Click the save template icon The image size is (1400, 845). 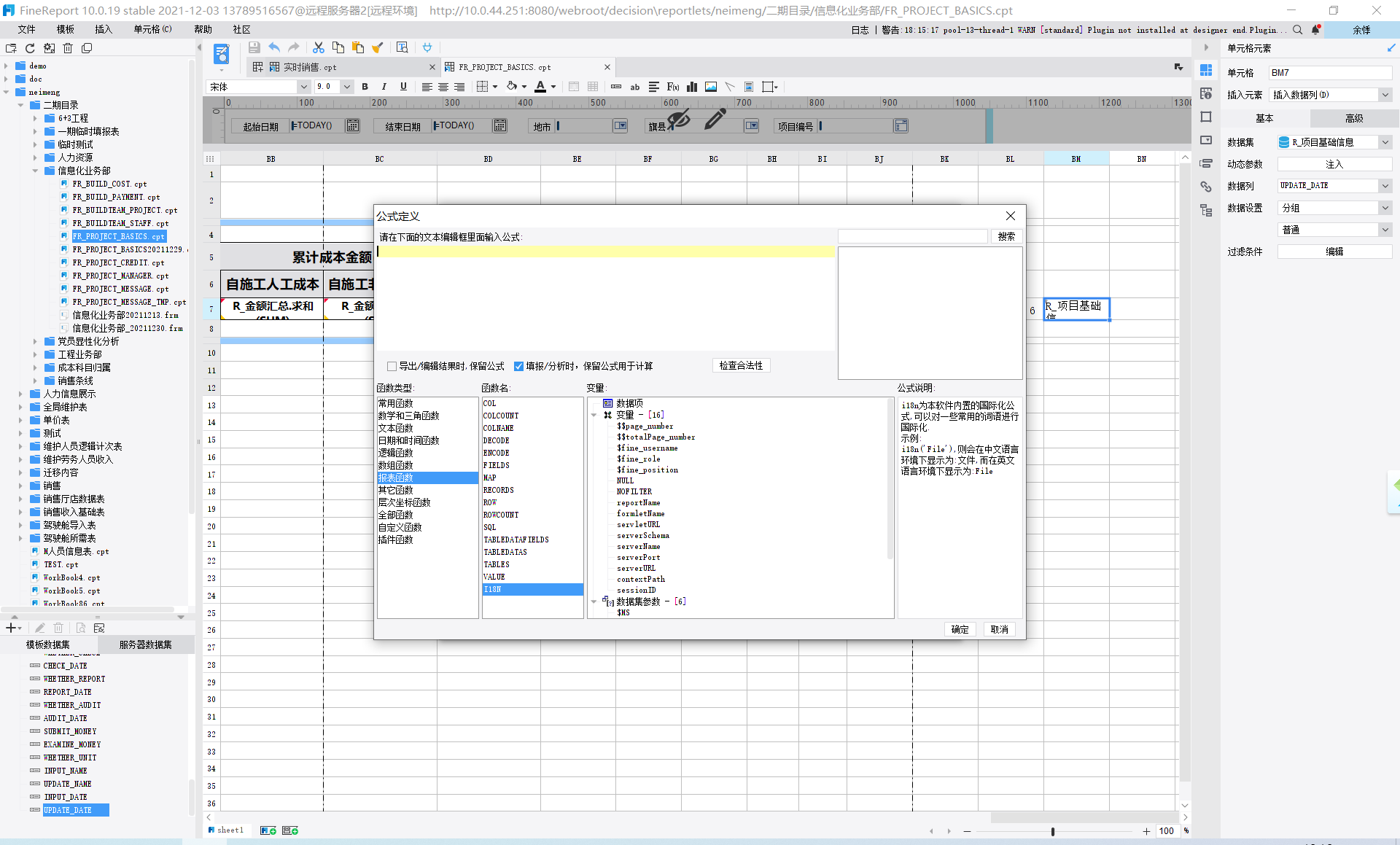click(x=254, y=47)
